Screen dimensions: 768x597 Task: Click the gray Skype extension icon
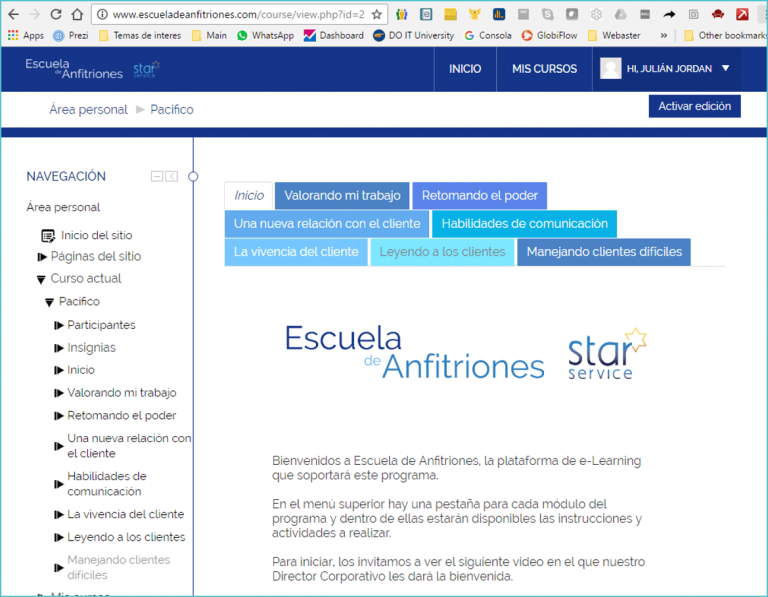click(548, 14)
